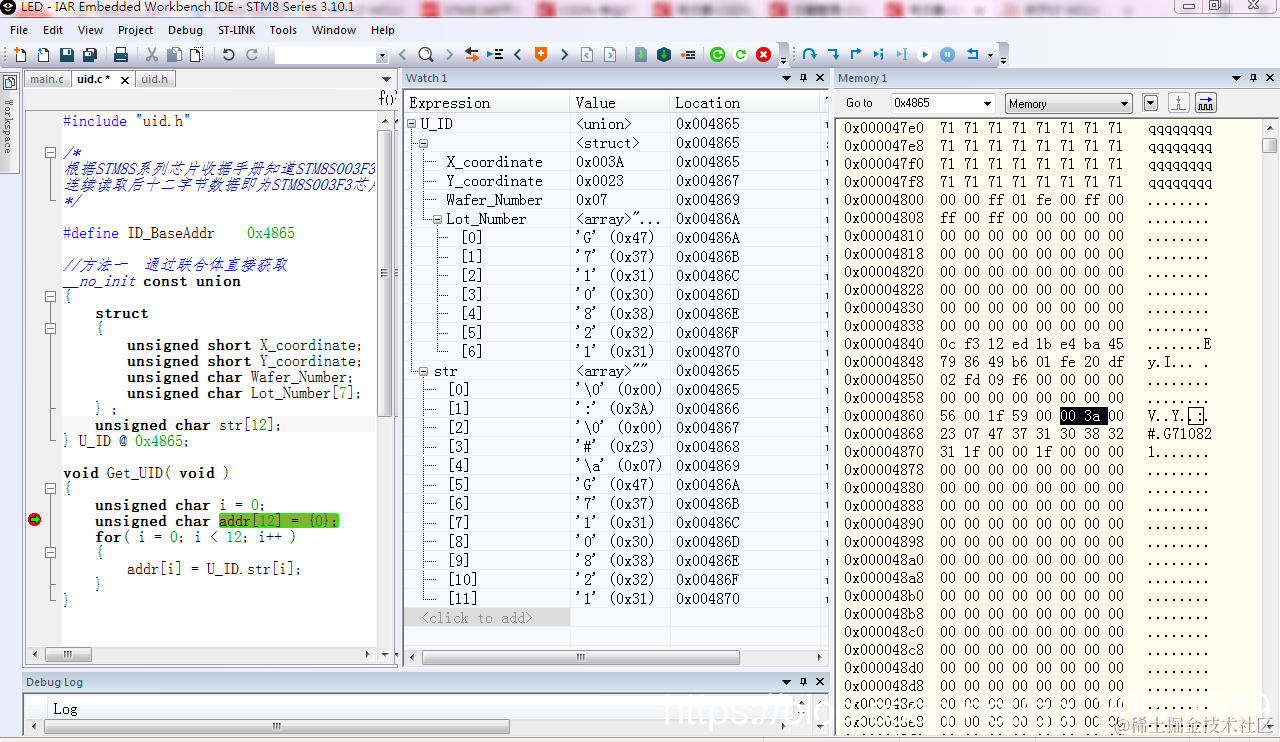Select the X_coordinate value 0x003A

pyautogui.click(x=600, y=162)
